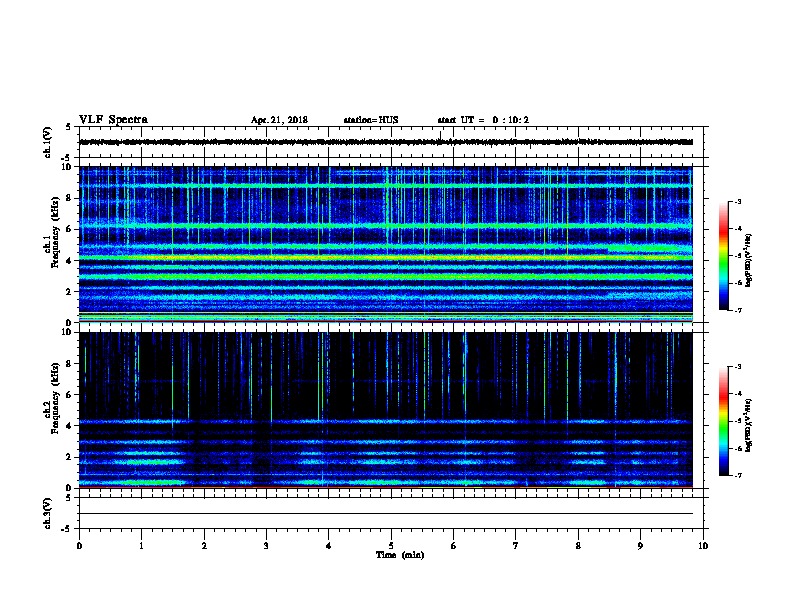Image resolution: width=792 pixels, height=612 pixels.
Task: Click the ch.1 spectrogram colorbar gradient
Action: [x=723, y=256]
